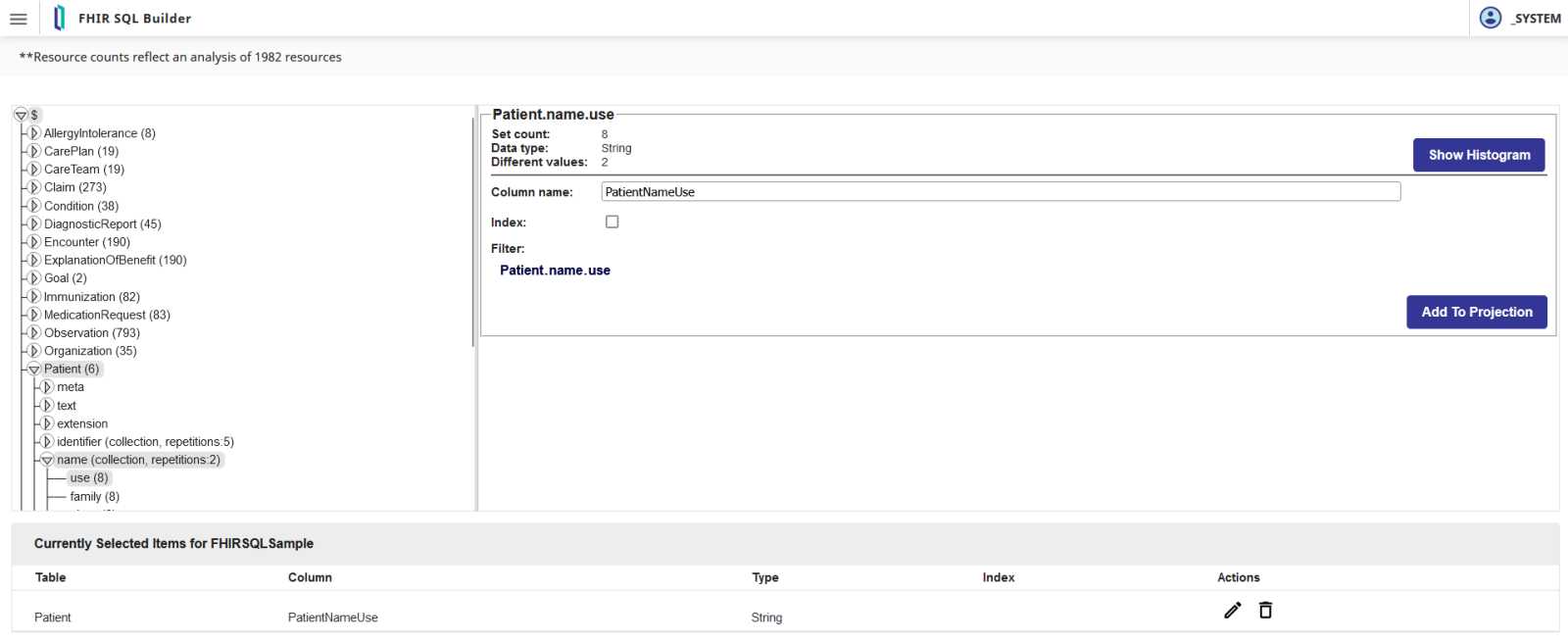Screen dimensions: 1568x643
Task: Select the use (8) tree item
Action: click(89, 478)
